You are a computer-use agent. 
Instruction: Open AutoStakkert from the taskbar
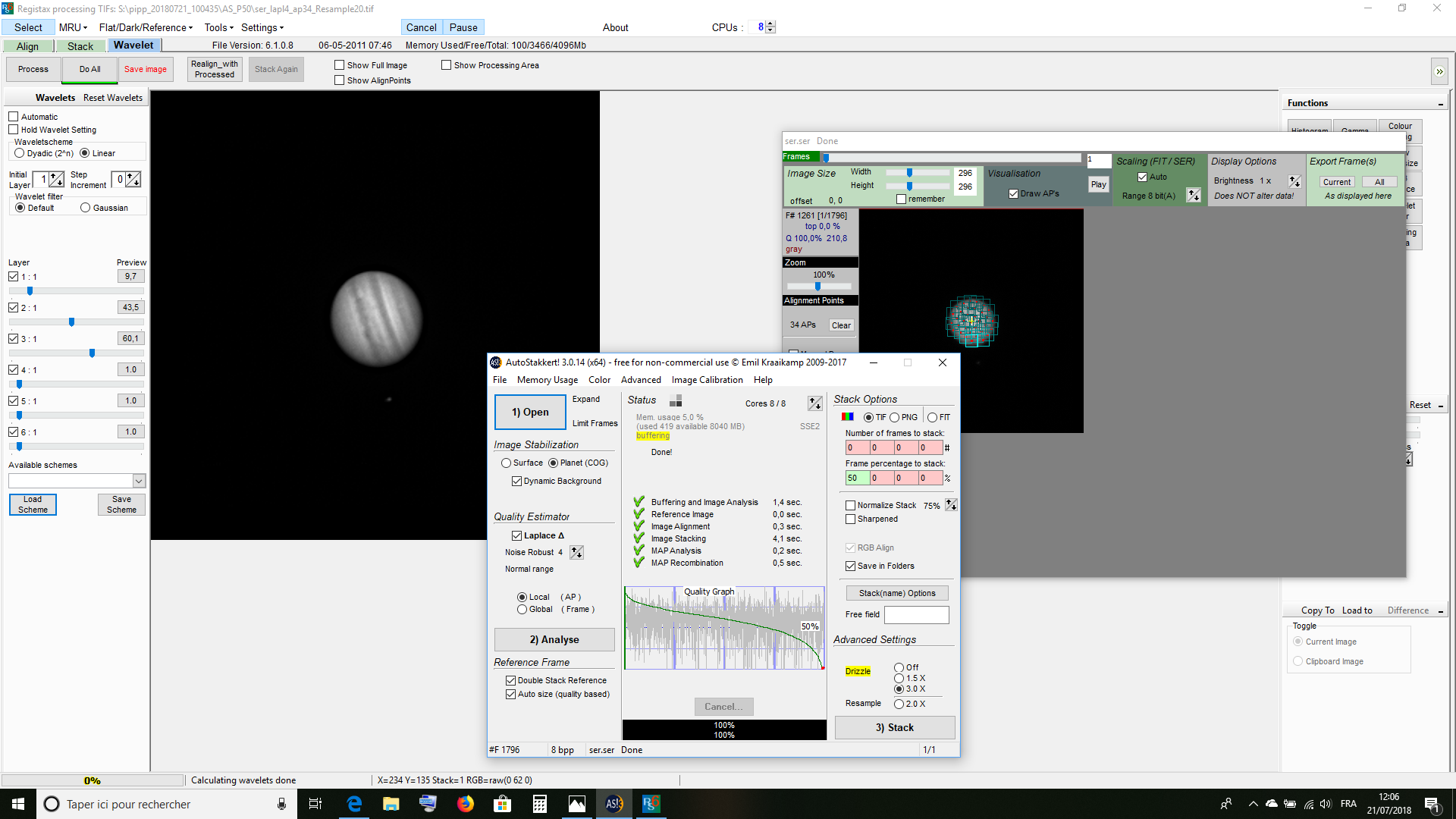pyautogui.click(x=613, y=804)
